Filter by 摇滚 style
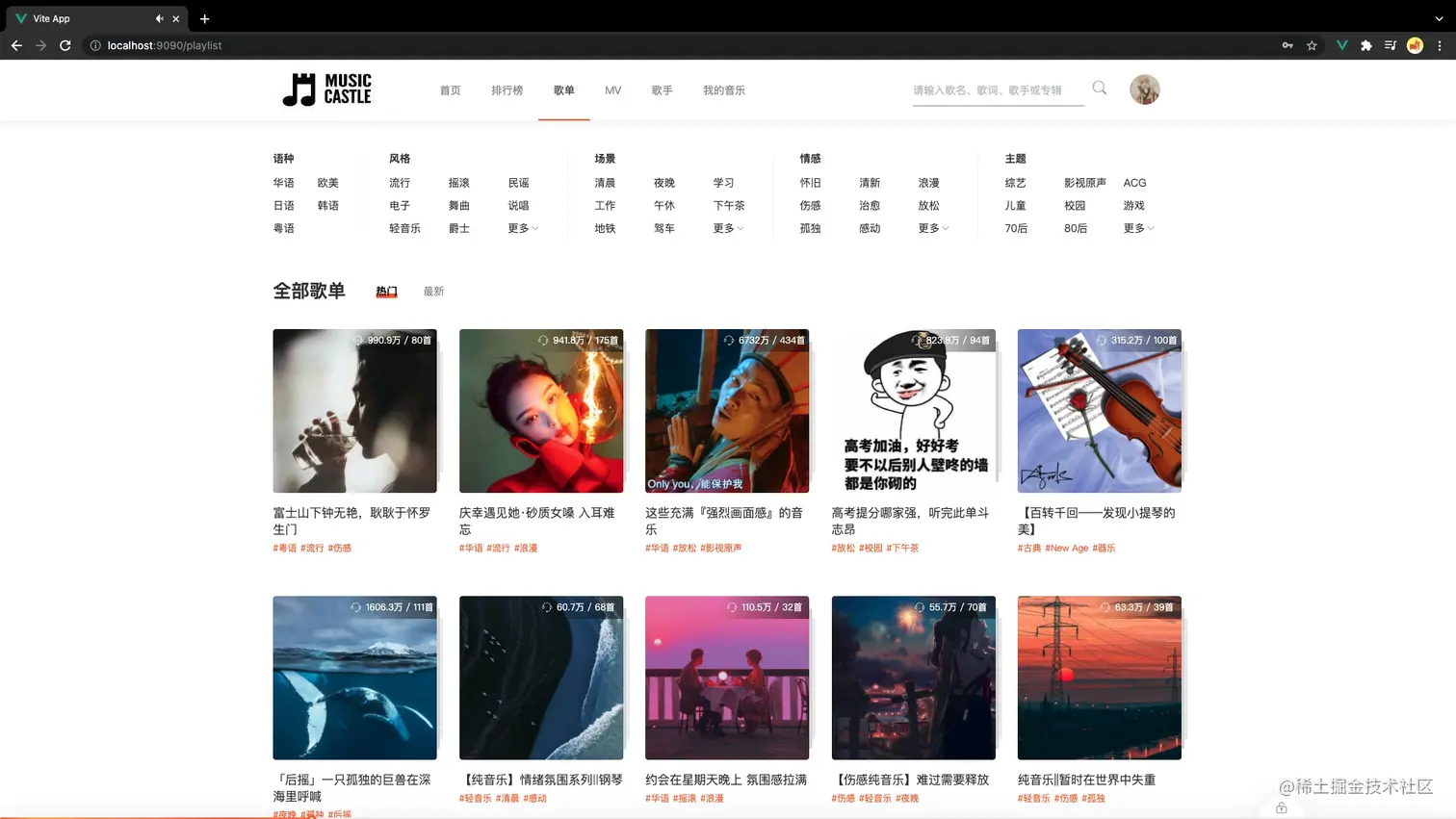Screen dimensions: 1456x819 pos(459,183)
